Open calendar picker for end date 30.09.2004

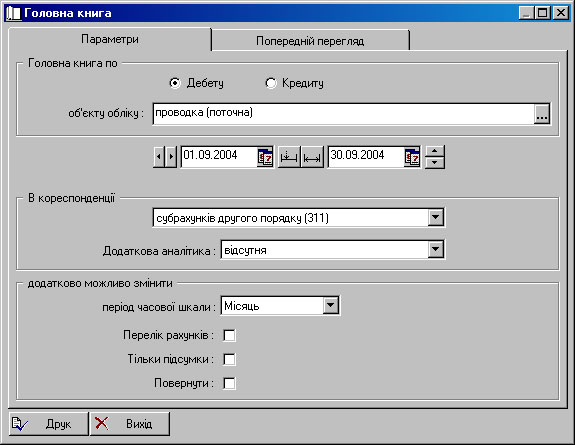pos(412,157)
